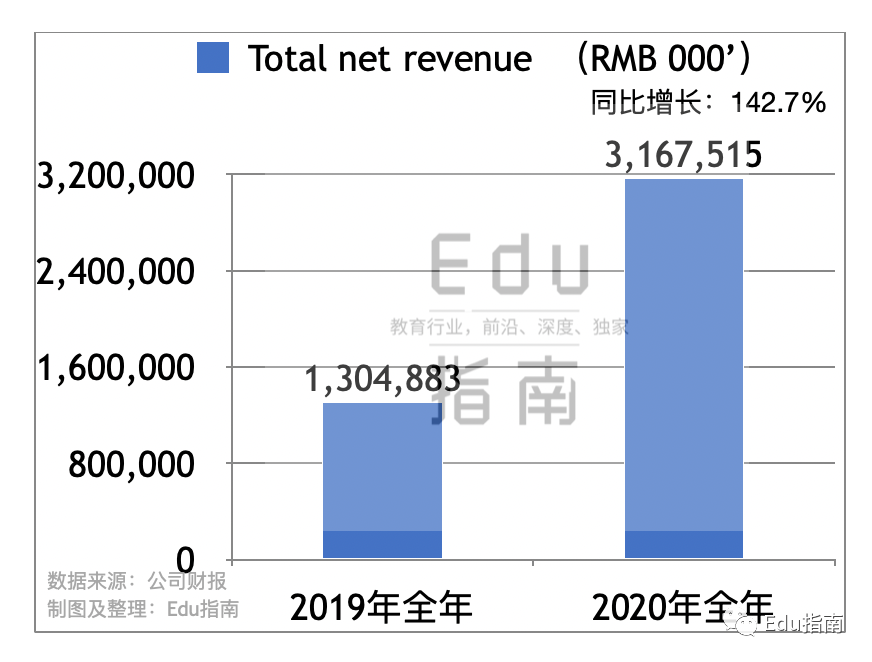872x662 pixels.
Task: Select the 2020 bar value label 3,167,515
Action: click(x=683, y=154)
